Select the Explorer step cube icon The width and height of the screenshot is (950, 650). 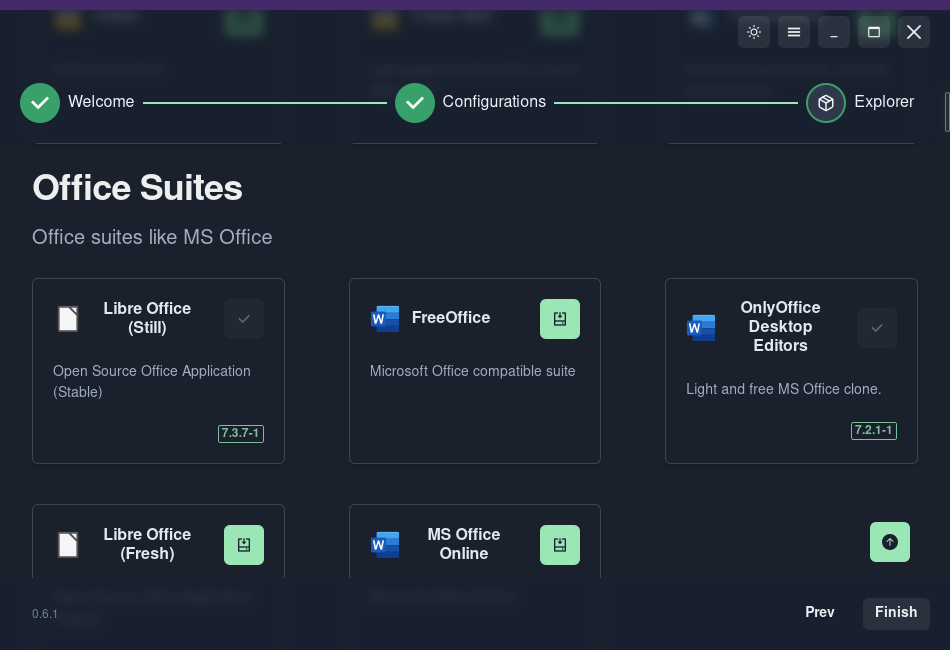point(826,103)
